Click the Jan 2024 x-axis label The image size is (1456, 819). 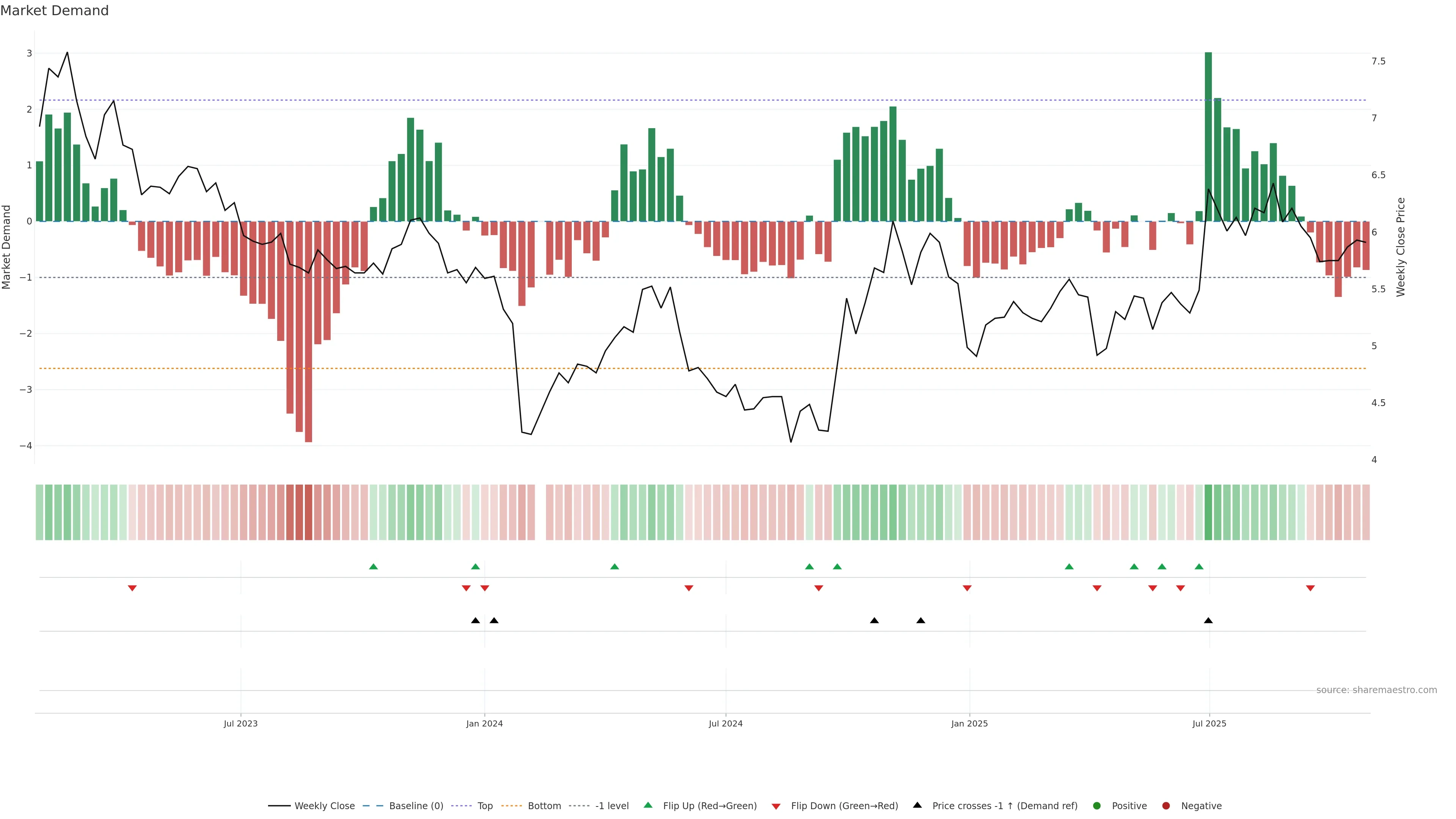coord(485,724)
